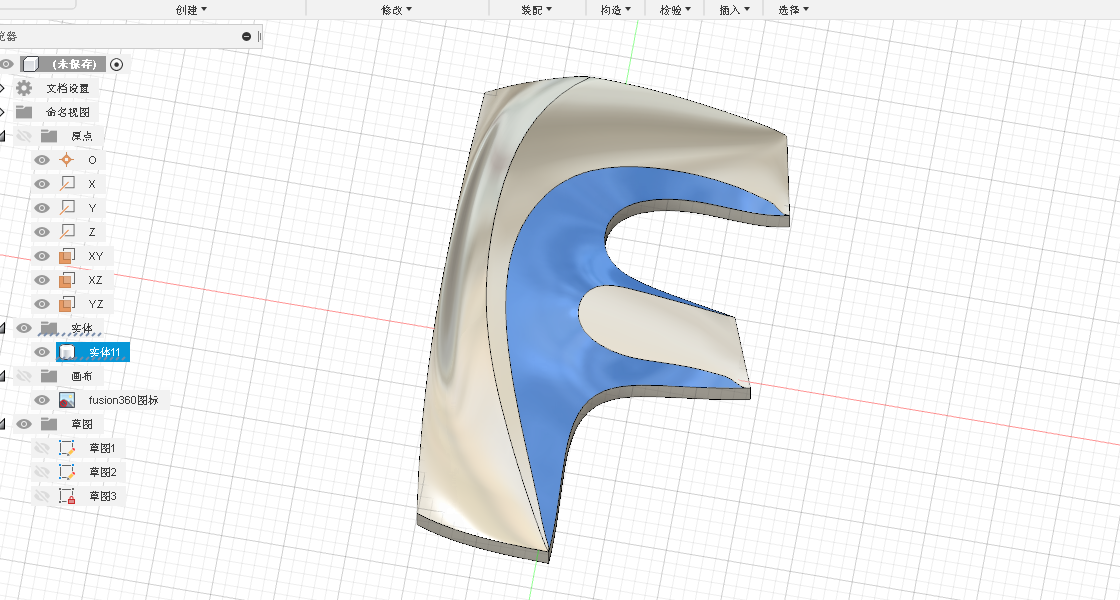Hide the YZ plane
This screenshot has height=600, width=1120.
(42, 304)
